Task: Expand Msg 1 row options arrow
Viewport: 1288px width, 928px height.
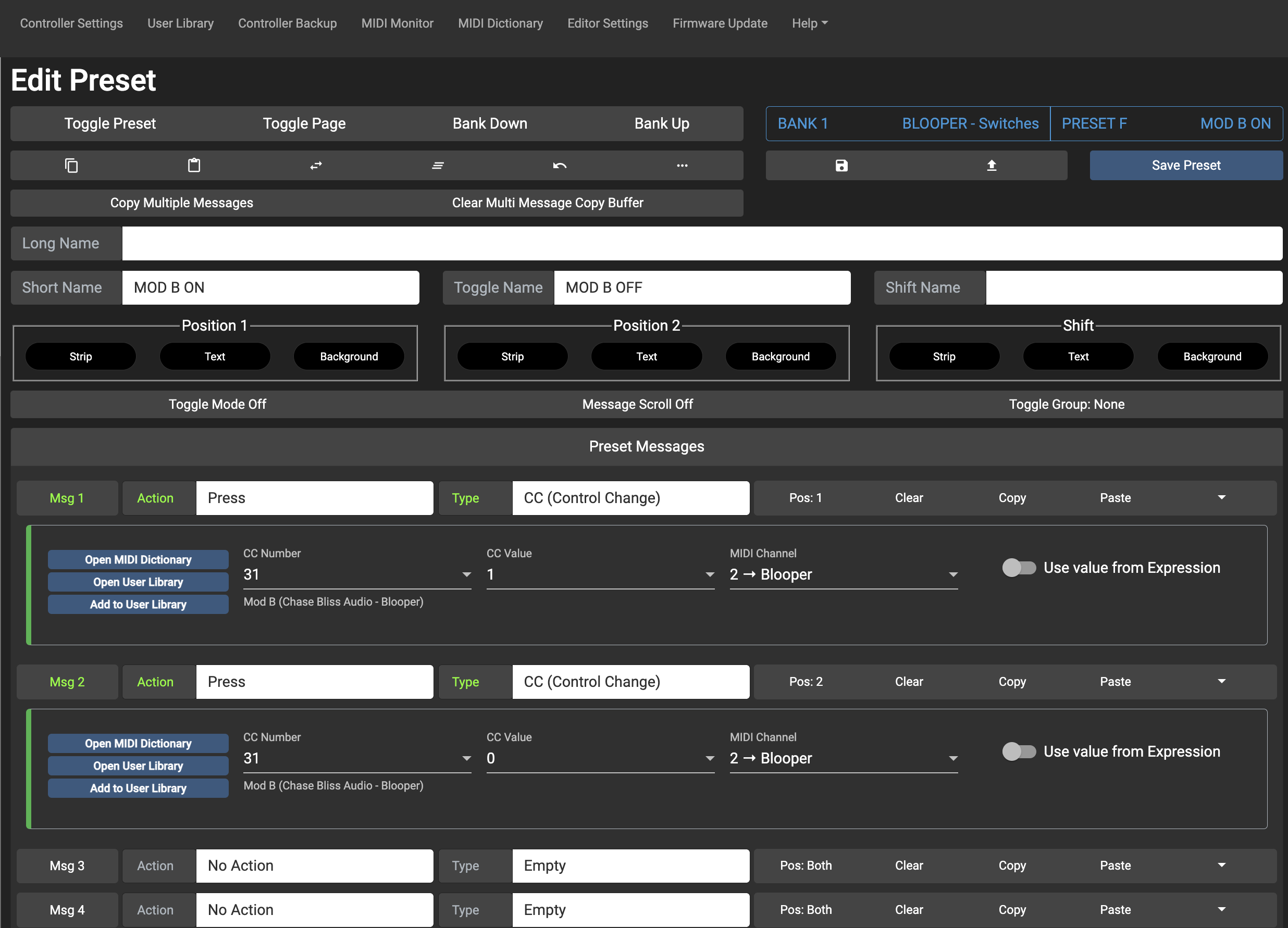Action: coord(1221,498)
